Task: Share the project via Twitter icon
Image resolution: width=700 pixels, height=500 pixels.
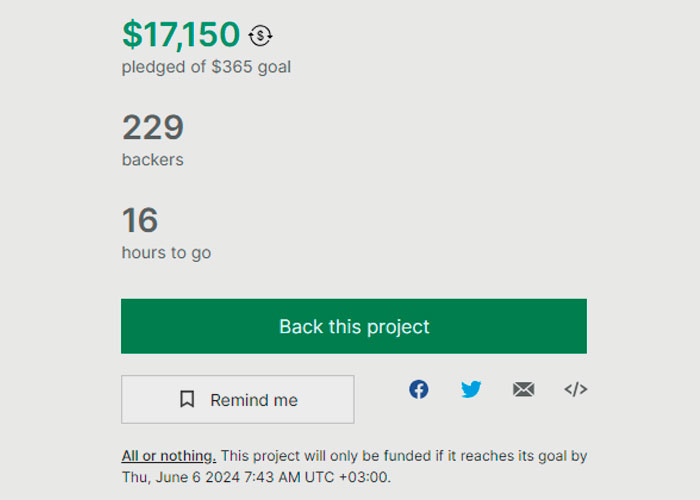Action: [471, 389]
